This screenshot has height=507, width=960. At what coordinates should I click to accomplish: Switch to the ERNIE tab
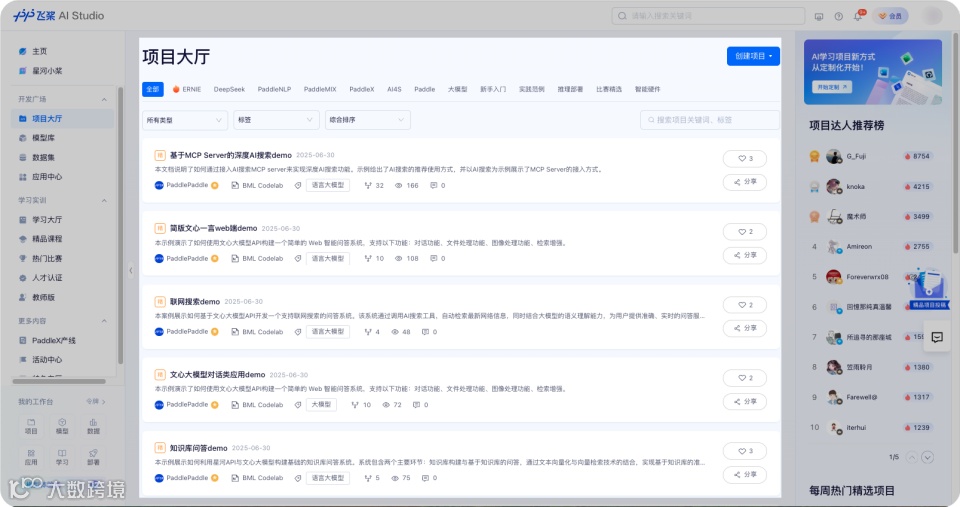click(187, 89)
